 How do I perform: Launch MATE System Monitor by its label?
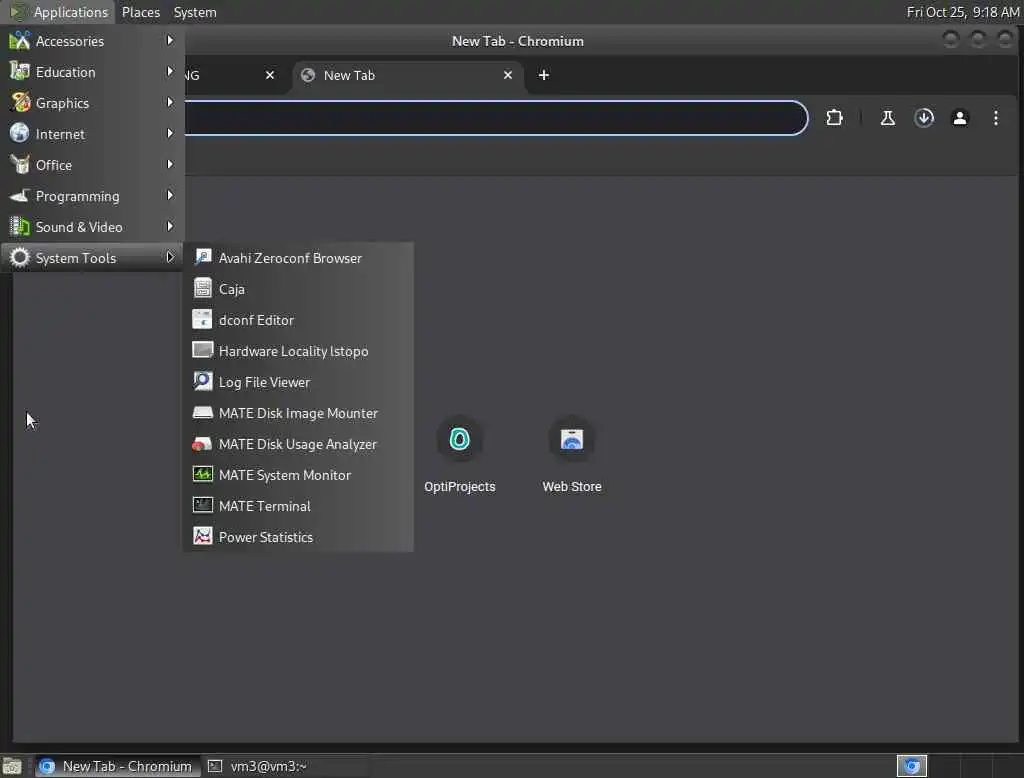285,476
